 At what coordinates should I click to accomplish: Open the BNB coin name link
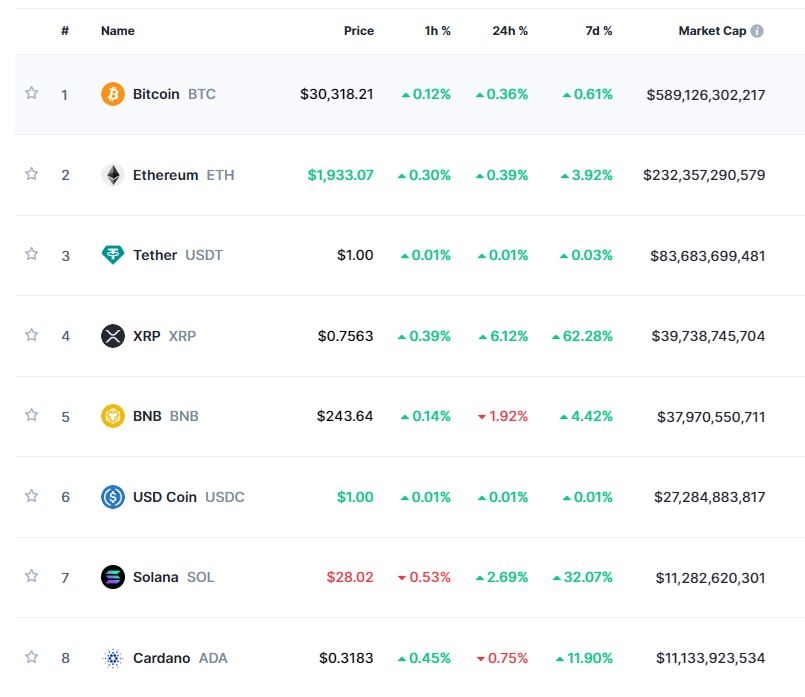pos(147,416)
